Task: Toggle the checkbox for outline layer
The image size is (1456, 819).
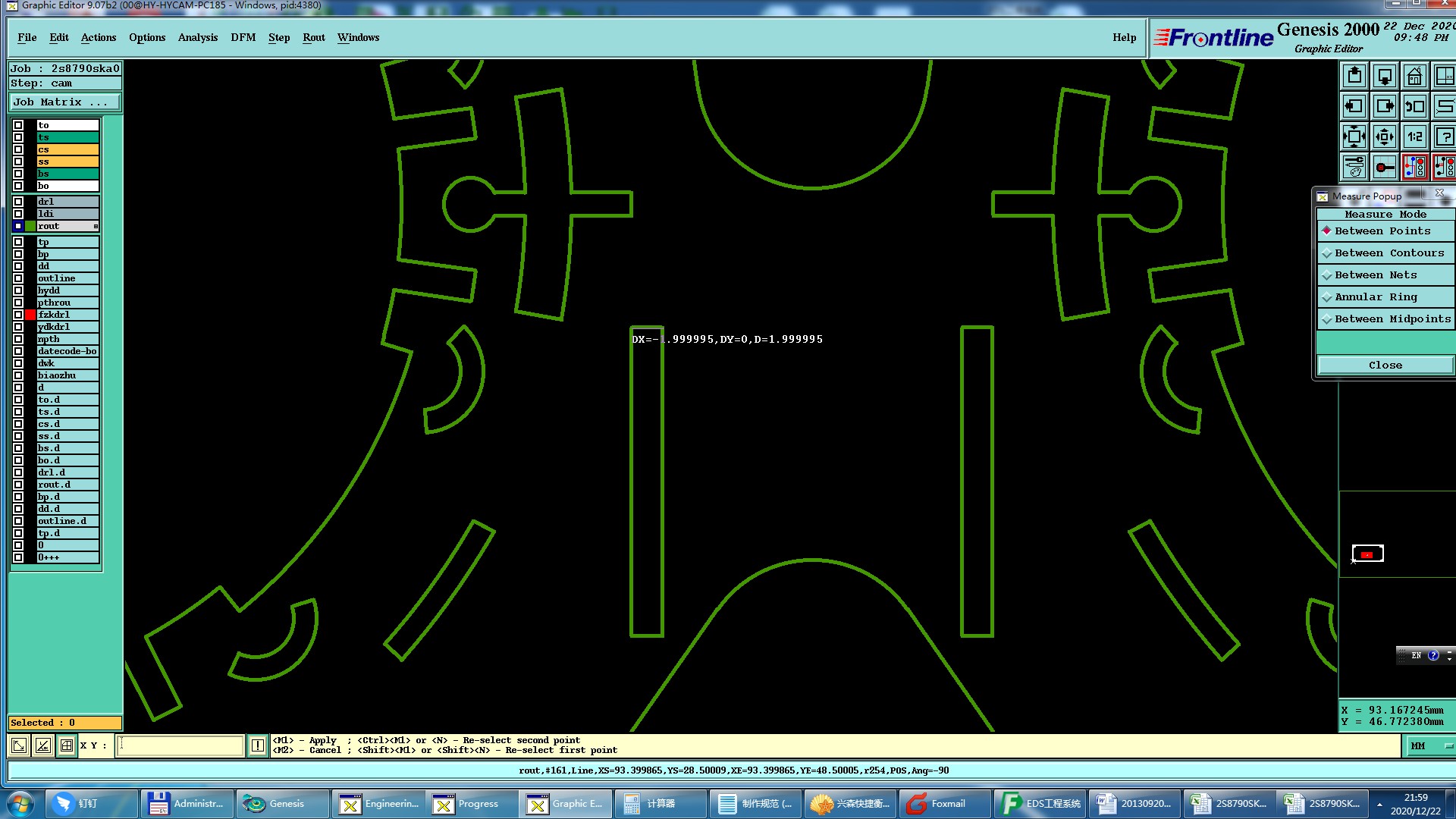Action: 18,278
